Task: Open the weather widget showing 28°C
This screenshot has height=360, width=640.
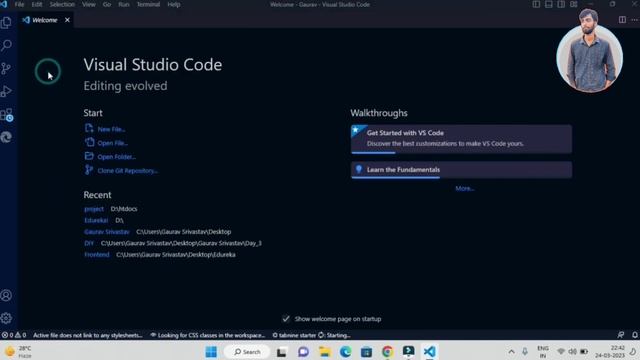Action: pyautogui.click(x=18, y=351)
